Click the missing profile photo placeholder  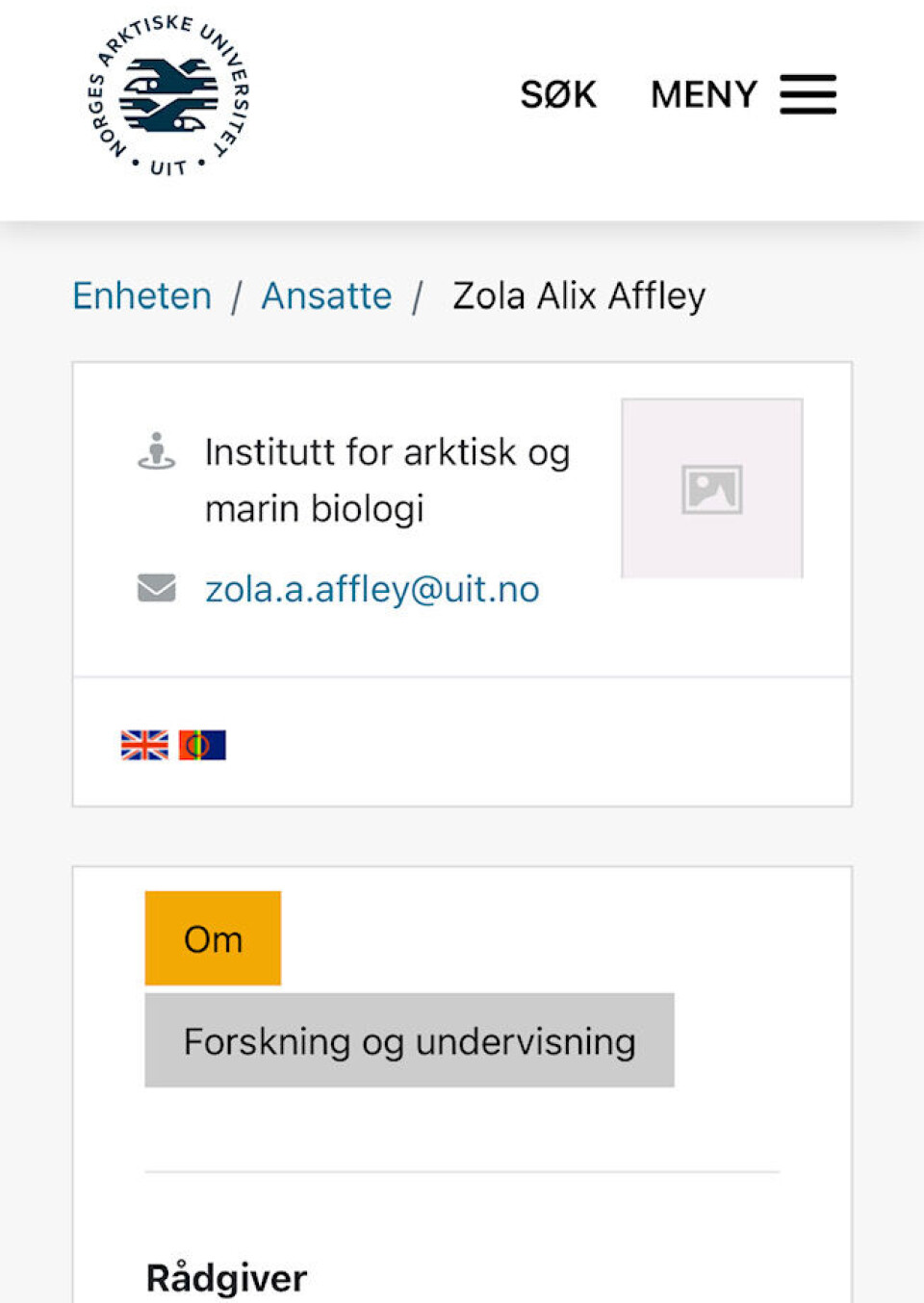click(x=711, y=488)
